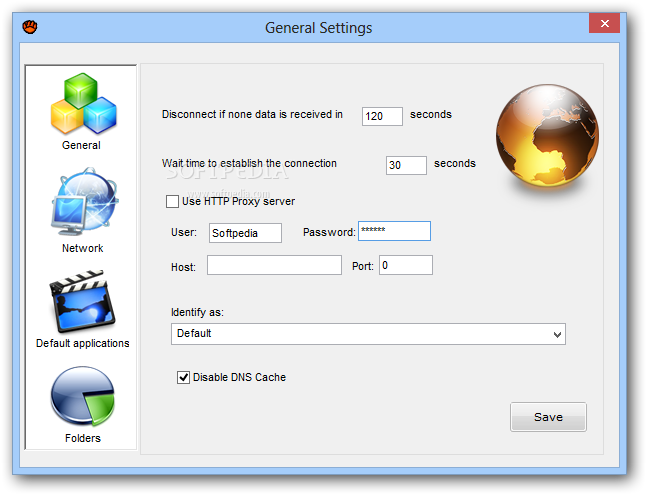
Task: Click the User field containing Softpedia
Action: 245,233
